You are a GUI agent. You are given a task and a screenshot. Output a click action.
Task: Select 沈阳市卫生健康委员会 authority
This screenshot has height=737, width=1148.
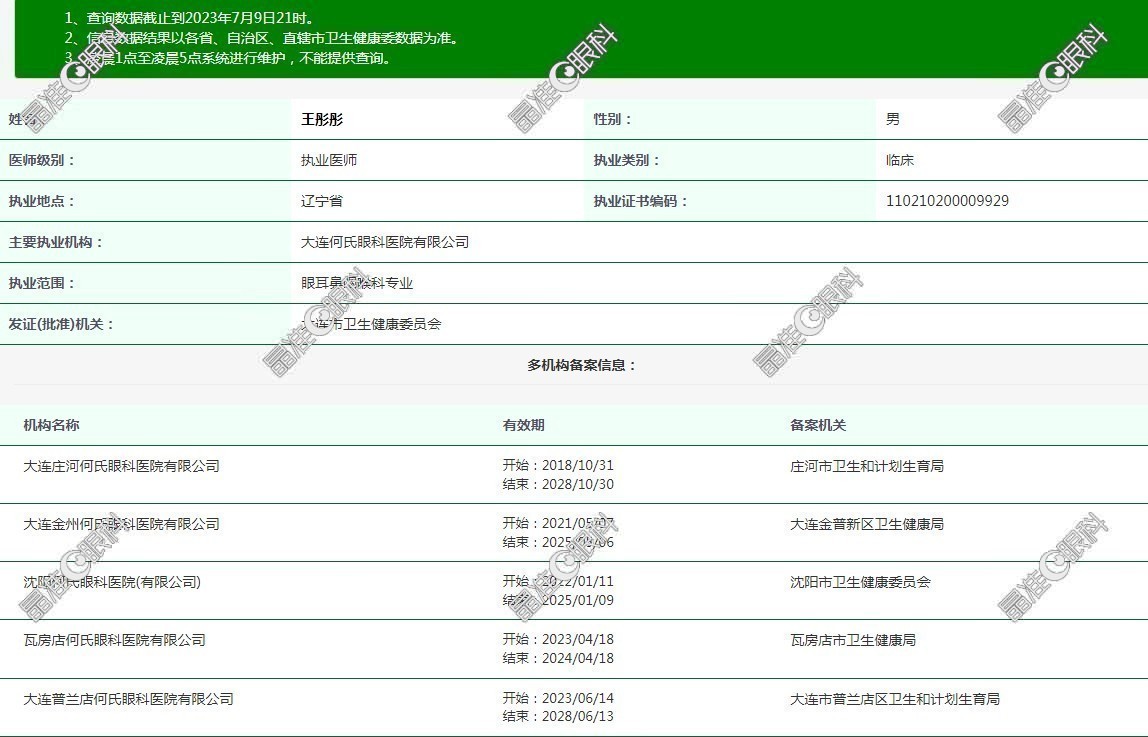[860, 583]
